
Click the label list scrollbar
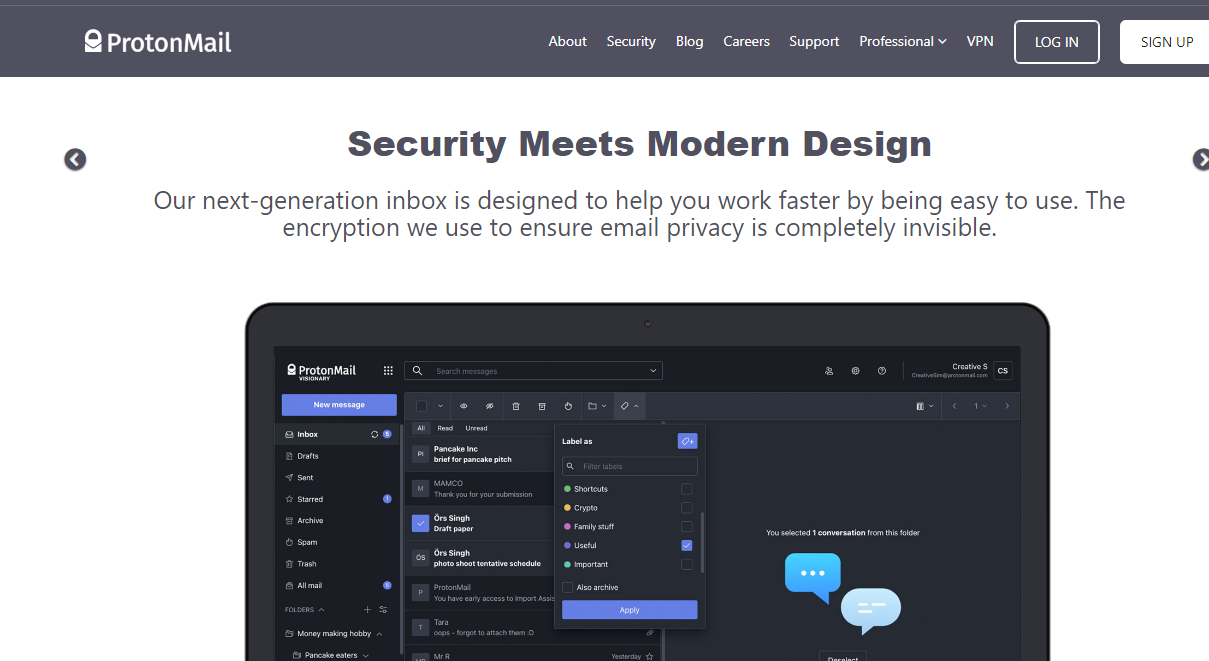pos(702,543)
